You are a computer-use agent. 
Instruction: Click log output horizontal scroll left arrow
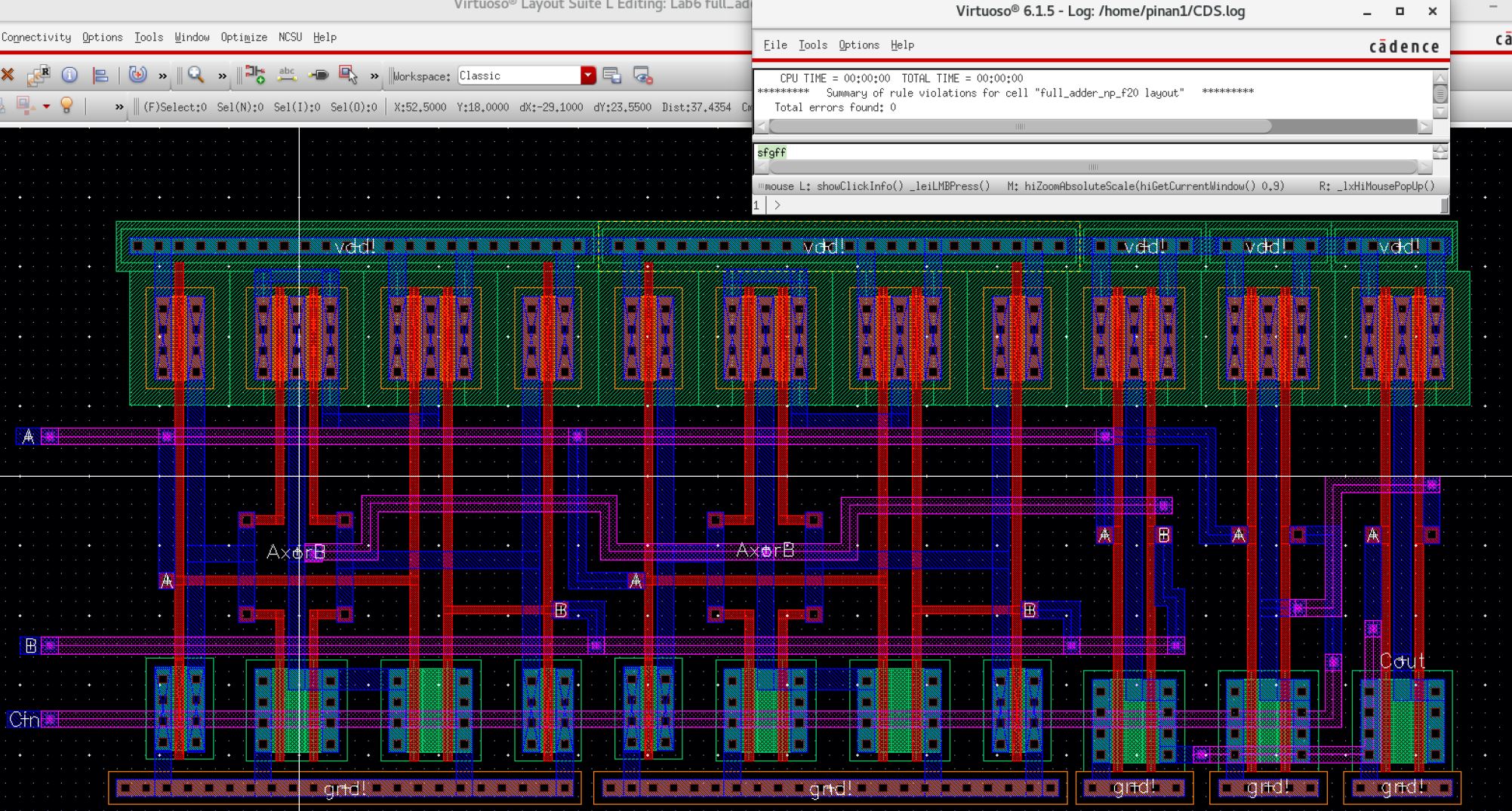[761, 127]
